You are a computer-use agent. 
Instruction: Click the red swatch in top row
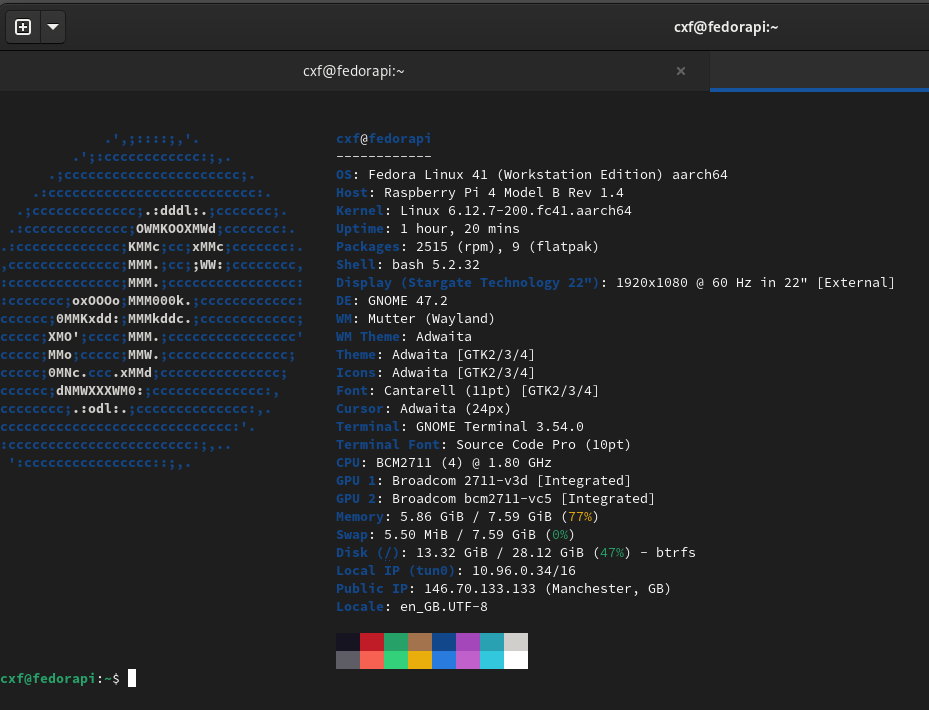coord(371,642)
